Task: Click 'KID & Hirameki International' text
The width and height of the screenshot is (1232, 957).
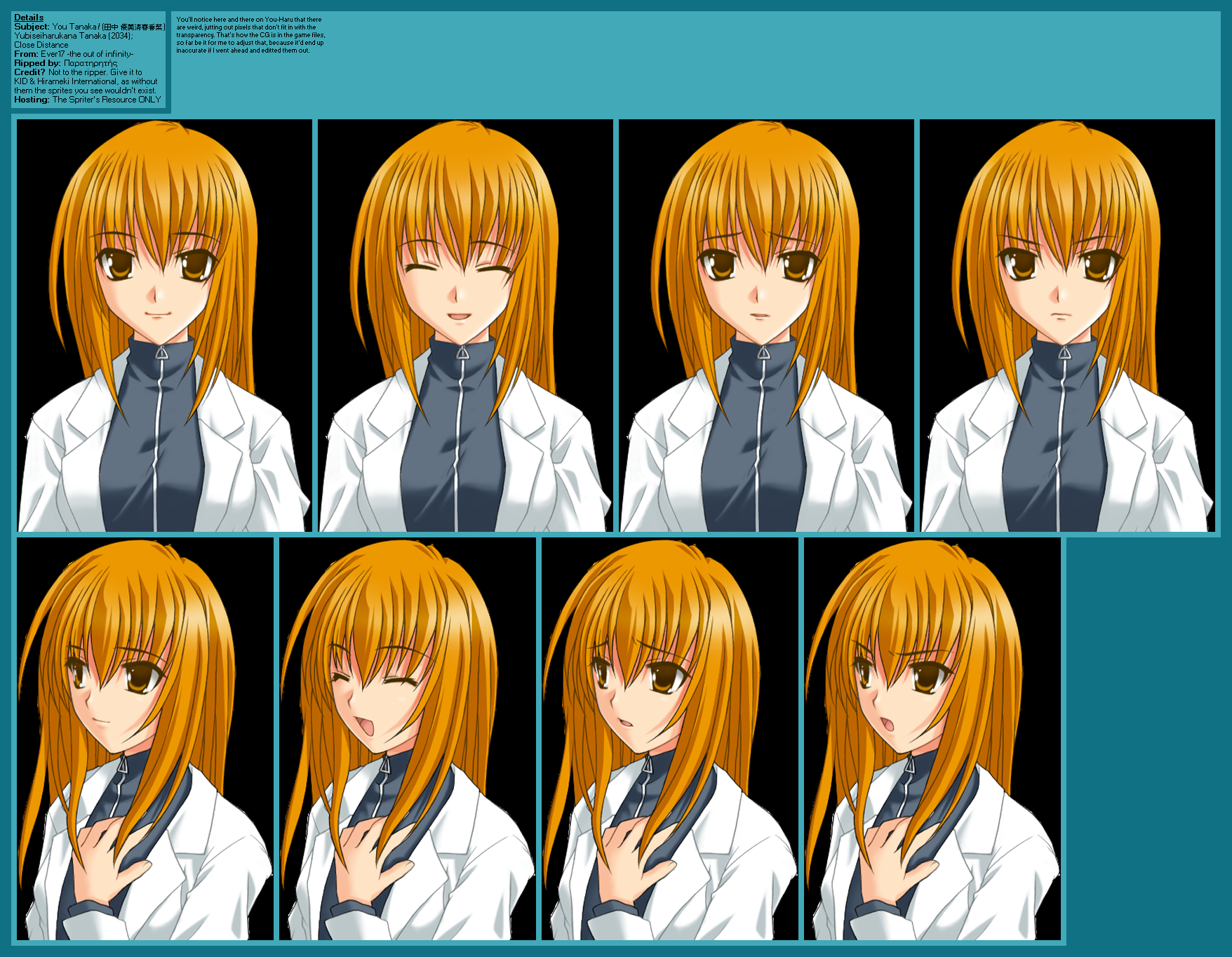Action: click(x=66, y=81)
